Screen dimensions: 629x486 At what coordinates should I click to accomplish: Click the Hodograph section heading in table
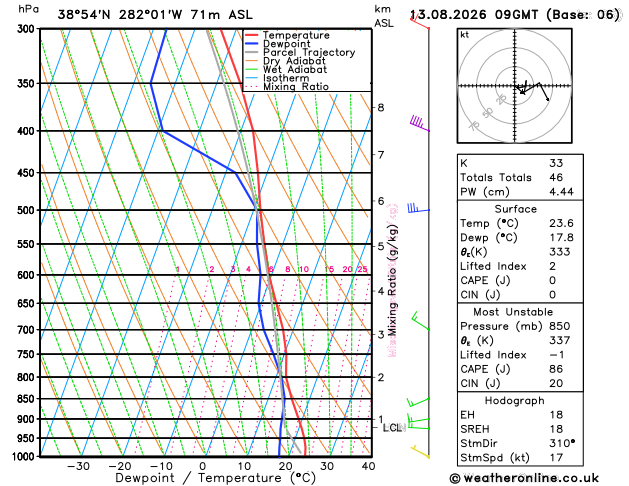click(x=515, y=401)
